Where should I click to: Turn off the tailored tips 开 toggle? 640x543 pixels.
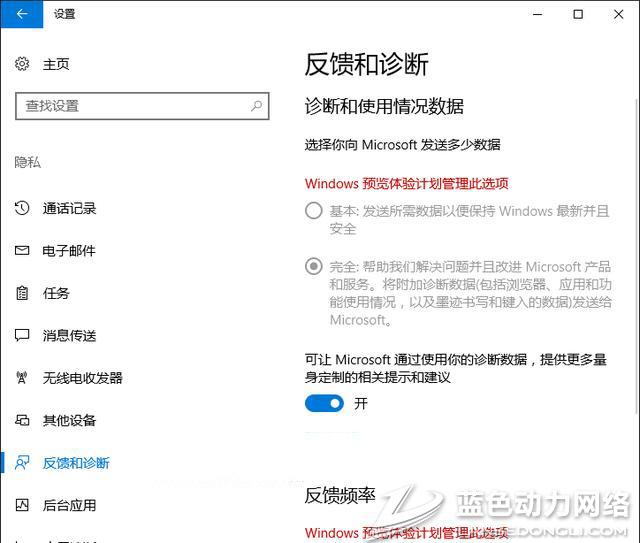coord(324,403)
